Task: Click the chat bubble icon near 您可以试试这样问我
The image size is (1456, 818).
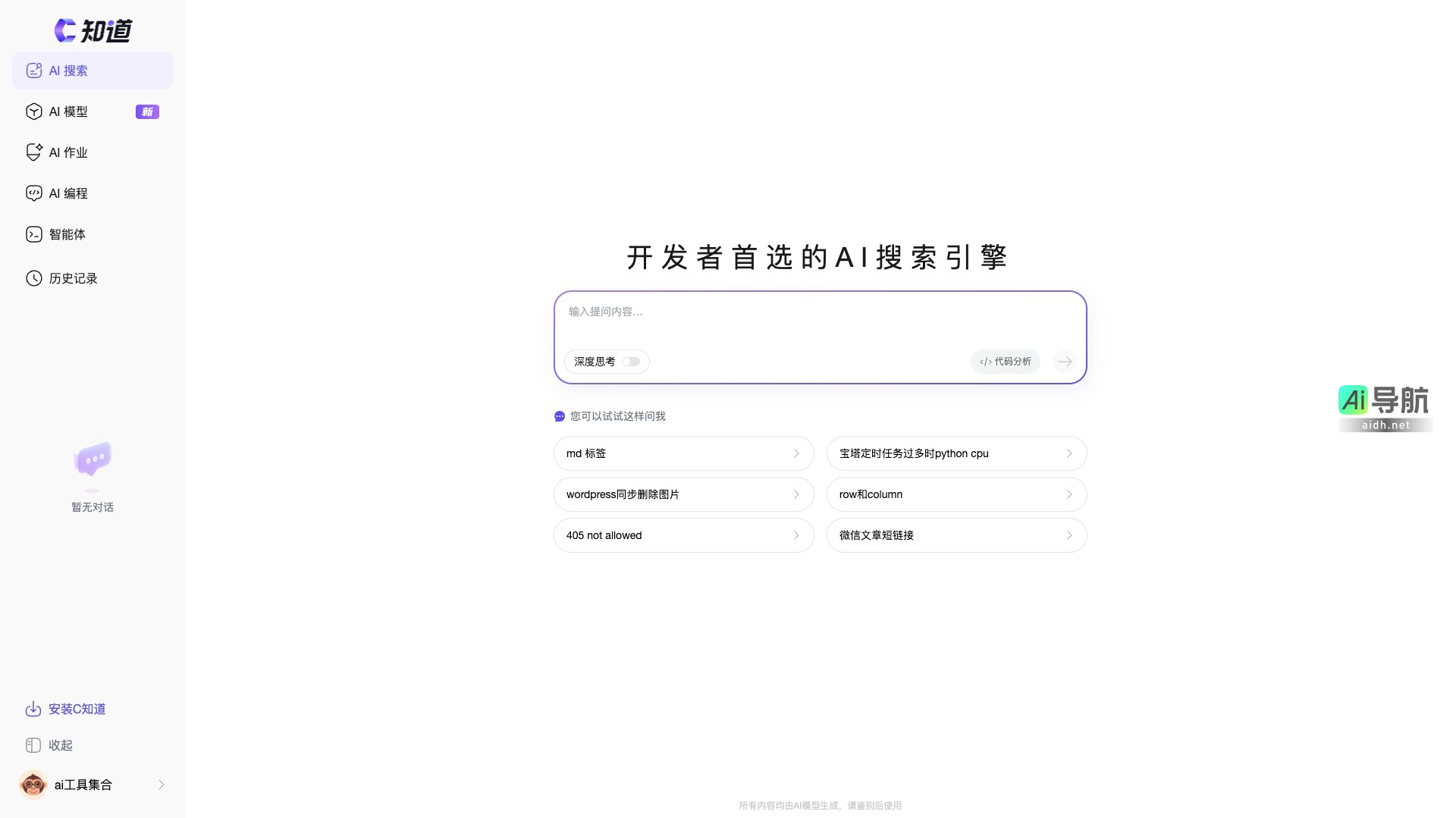Action: point(559,416)
